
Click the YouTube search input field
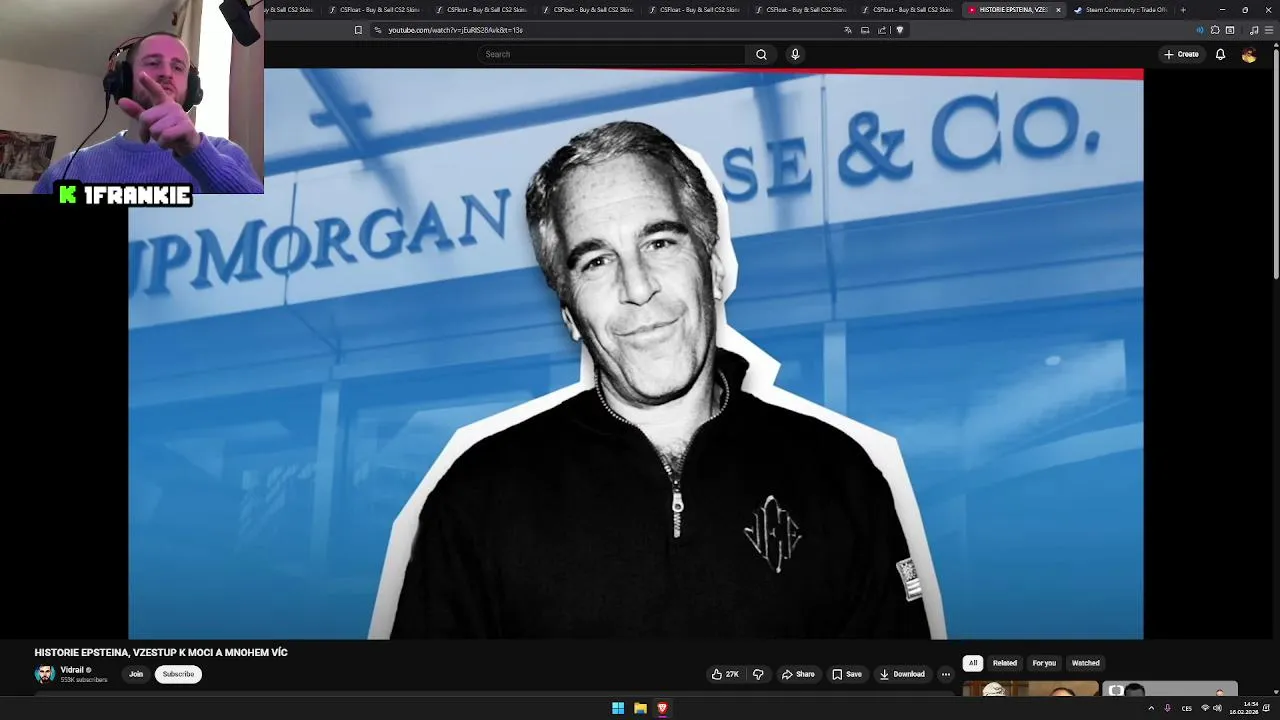[612, 54]
